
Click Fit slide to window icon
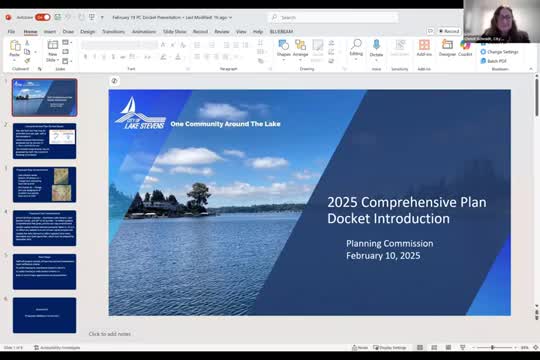click(x=536, y=348)
